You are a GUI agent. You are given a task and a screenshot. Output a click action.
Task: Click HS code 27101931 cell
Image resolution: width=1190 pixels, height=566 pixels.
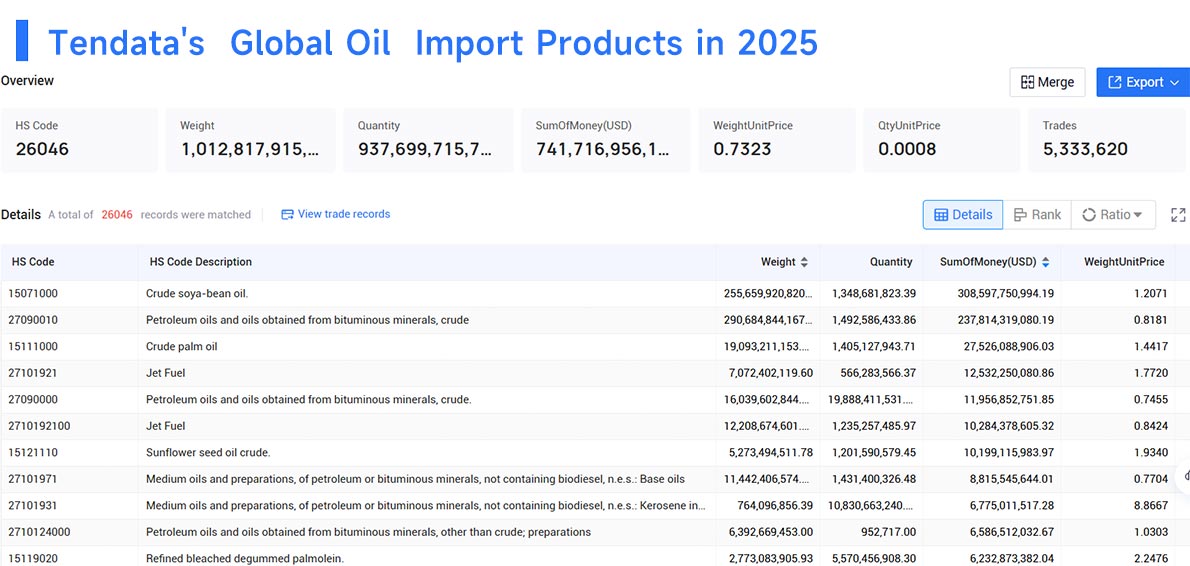[33, 505]
